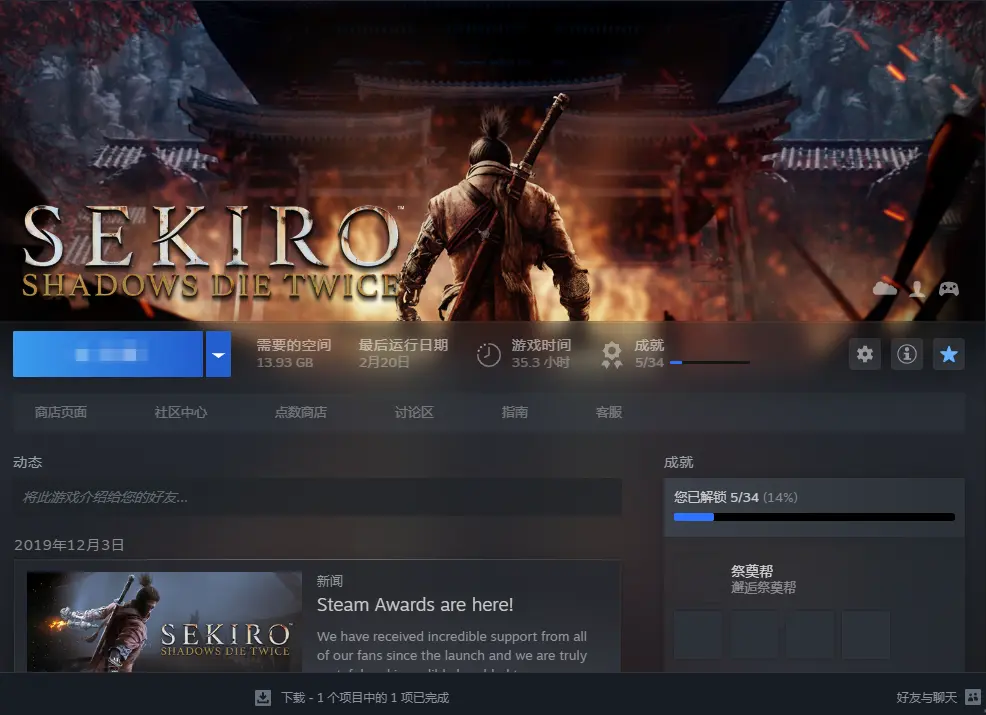Image resolution: width=986 pixels, height=715 pixels.
Task: Open the 成就 panel heading
Action: [x=679, y=462]
